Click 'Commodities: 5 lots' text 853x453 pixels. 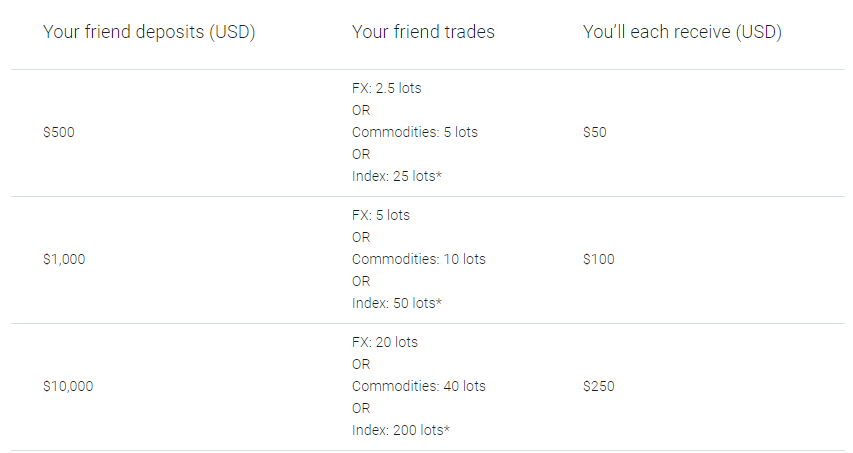[415, 132]
